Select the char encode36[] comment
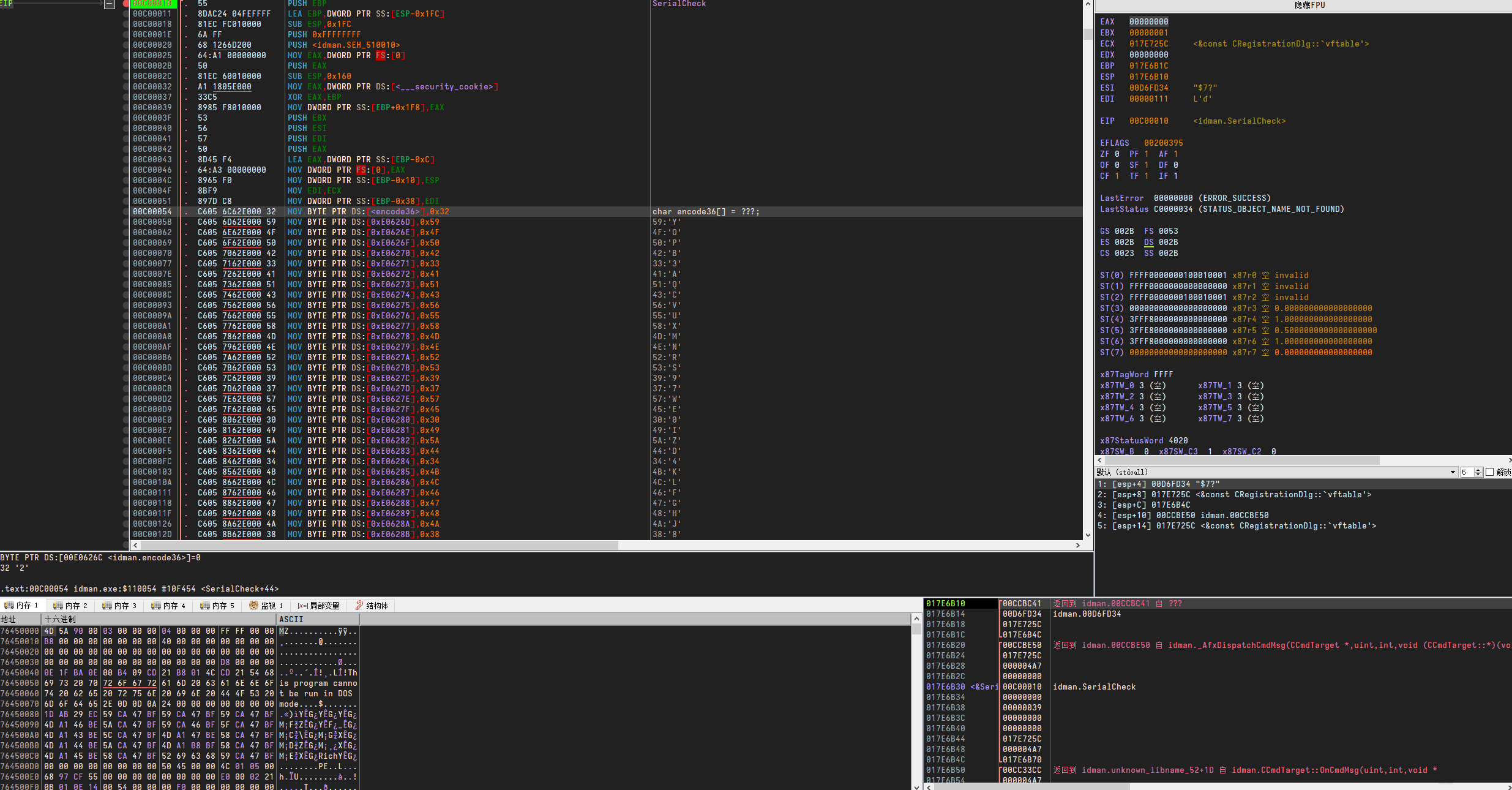Screen dimensions: 1512x790 [706, 211]
